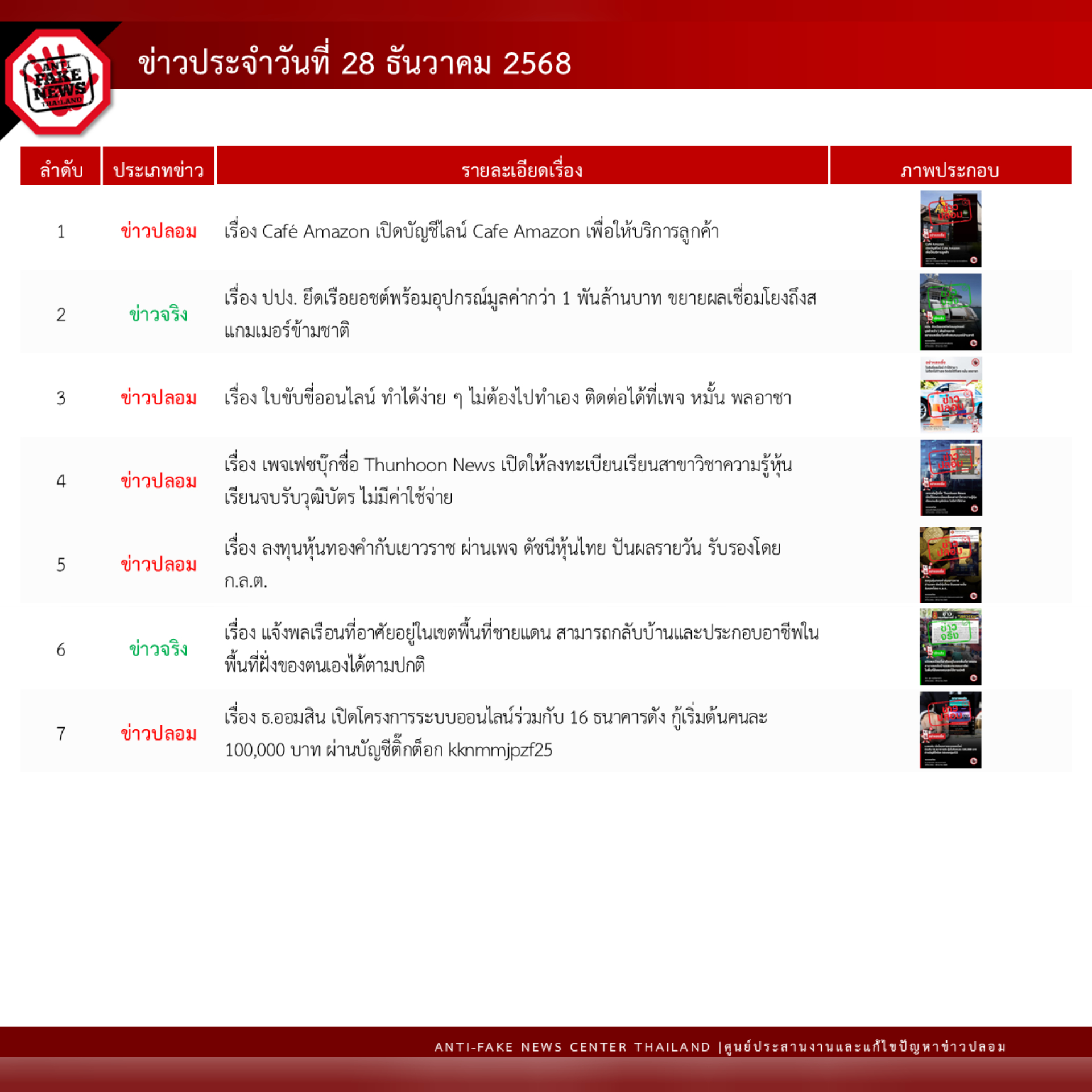Click the ข่าวจริง label in row 6
Image resolution: width=1092 pixels, height=1092 pixels.
point(158,649)
